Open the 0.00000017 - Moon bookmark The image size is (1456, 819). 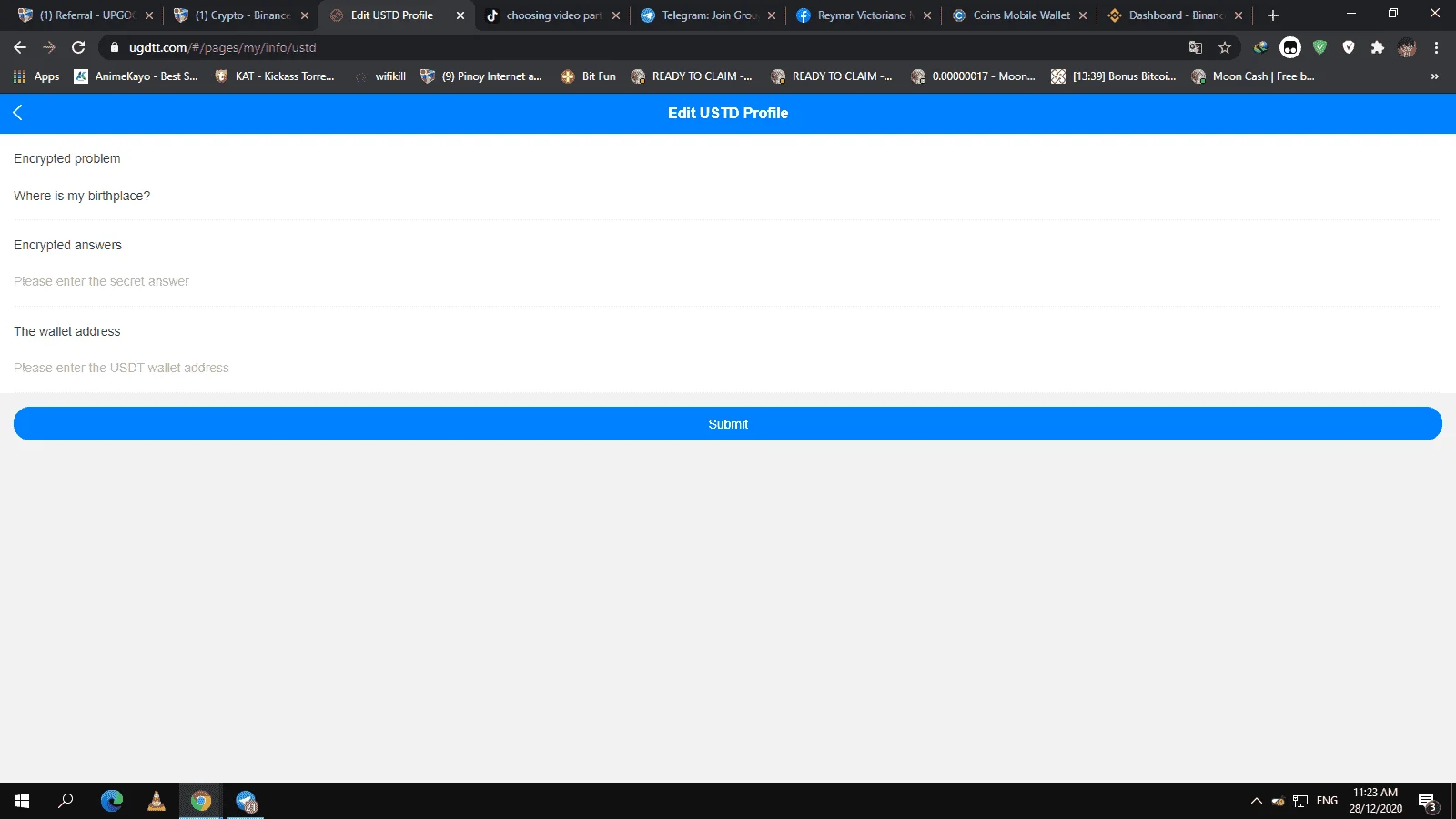[x=973, y=76]
